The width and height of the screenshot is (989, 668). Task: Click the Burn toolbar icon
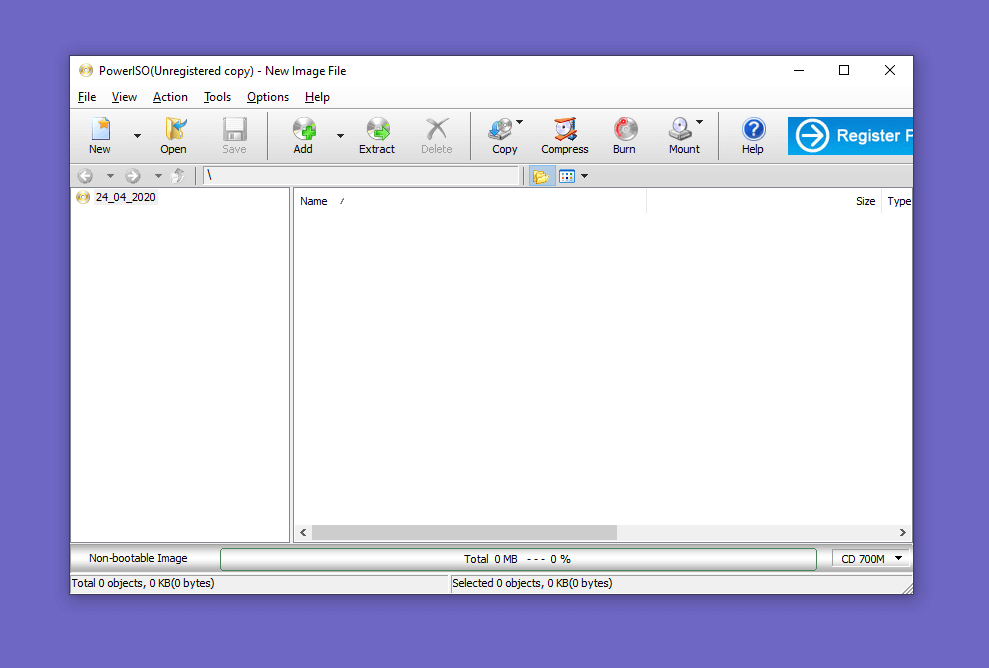coord(624,136)
